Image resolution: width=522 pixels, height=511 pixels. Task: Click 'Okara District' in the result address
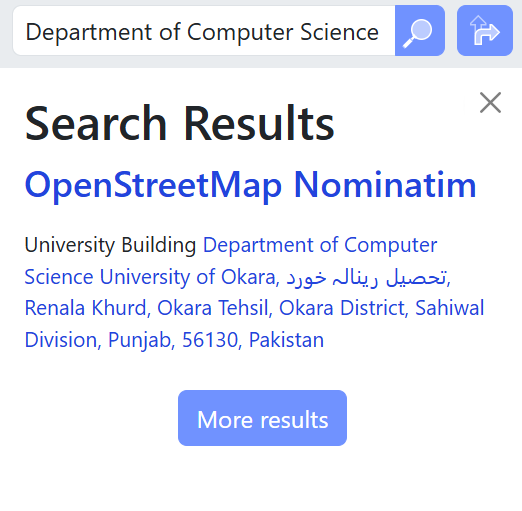coord(341,308)
